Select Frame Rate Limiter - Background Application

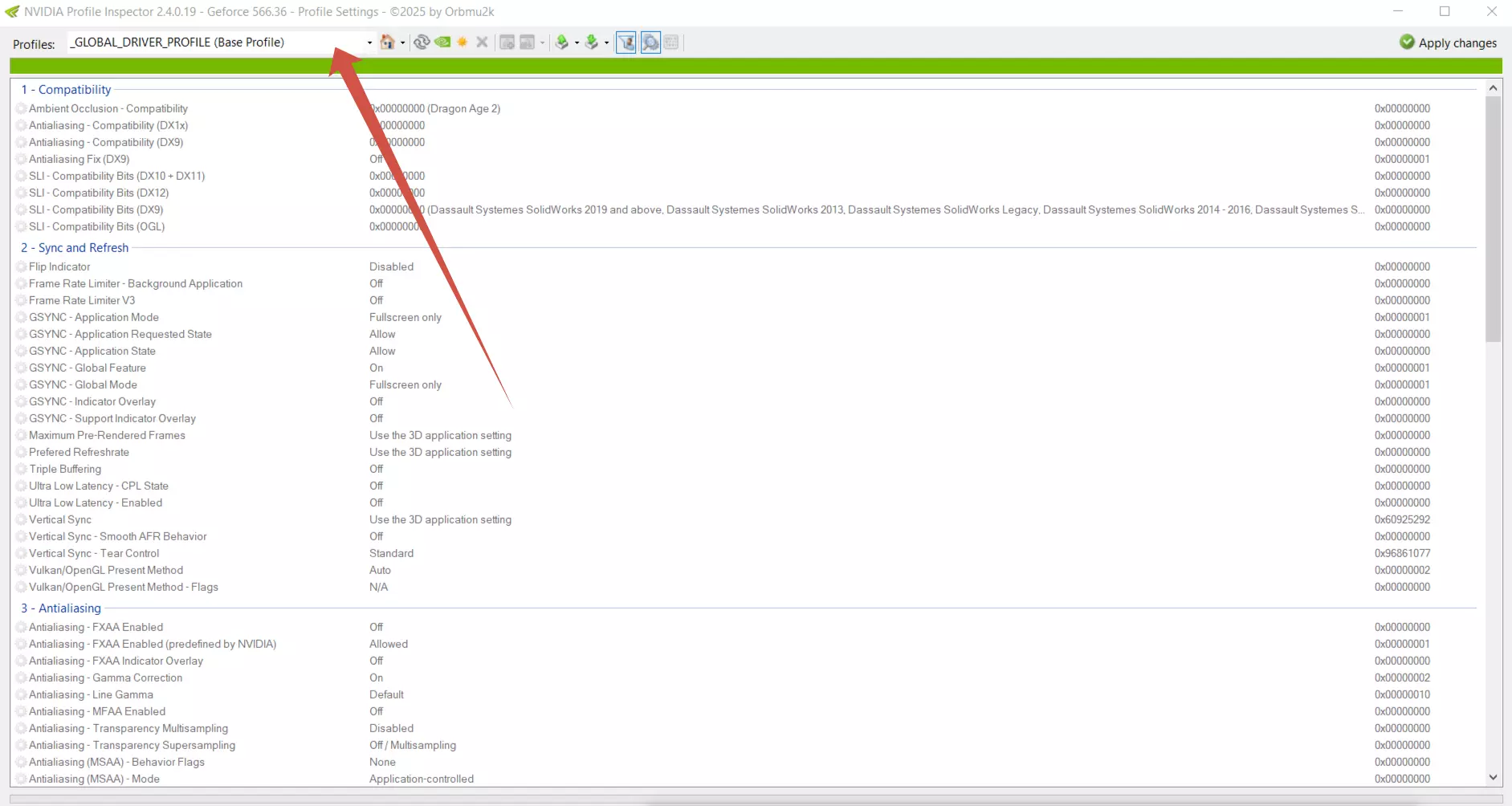[x=136, y=284]
